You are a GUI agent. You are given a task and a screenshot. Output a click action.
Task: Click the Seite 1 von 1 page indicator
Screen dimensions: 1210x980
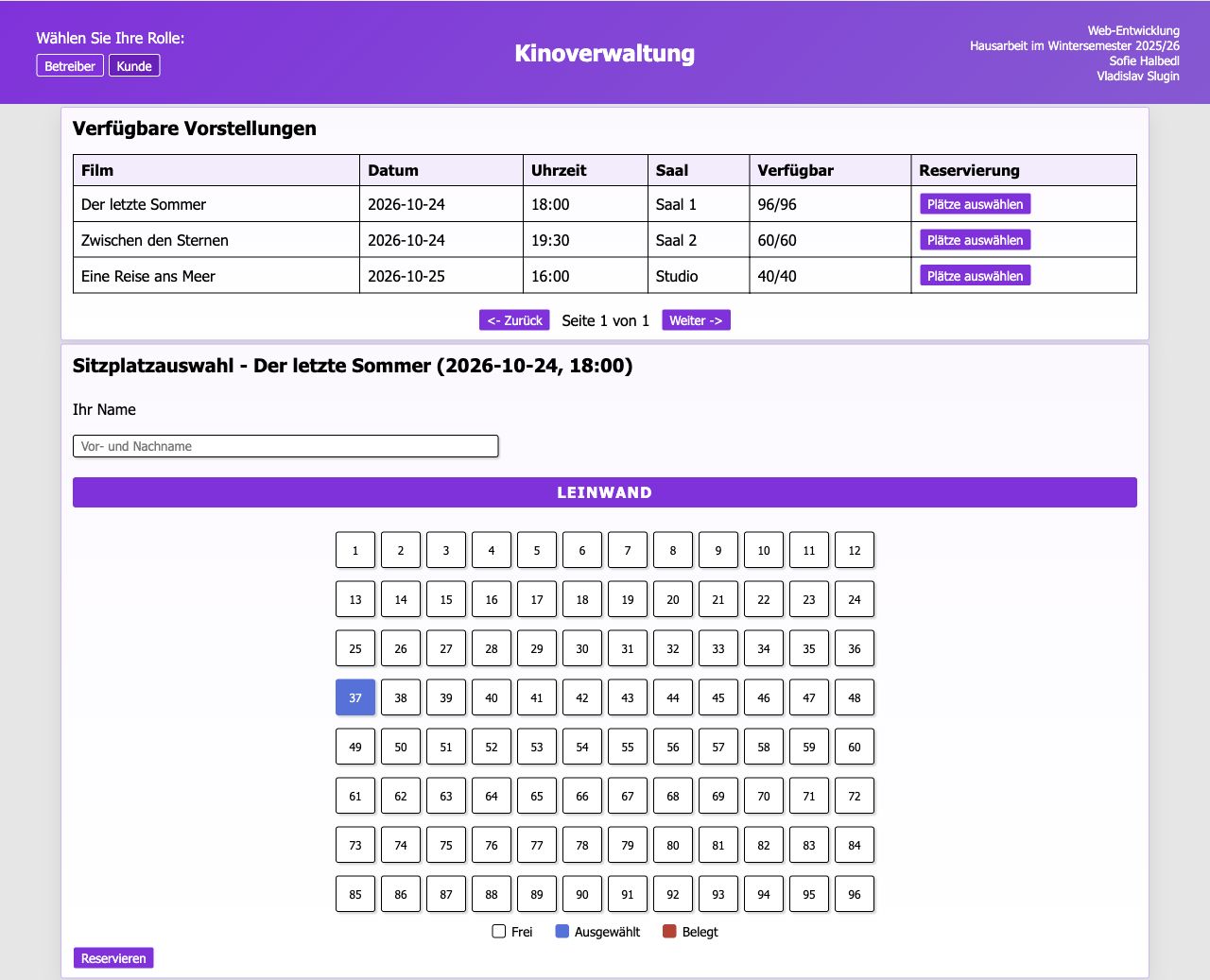(x=606, y=320)
